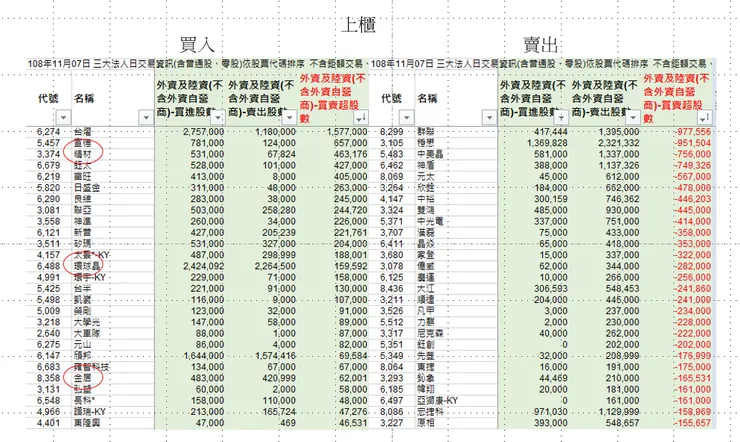Open the 代號 filter dropdown in 買入 table
Screen dimensions: 740x442
(63, 117)
